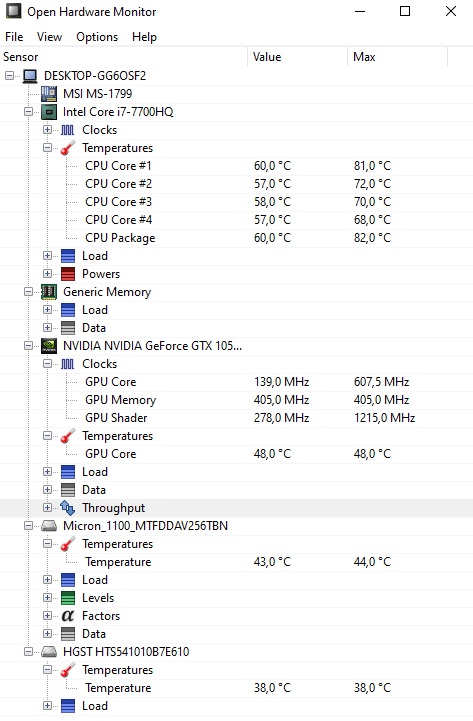Click the alpha Factors icon
Viewport: 473px width, 721px height.
point(68,616)
